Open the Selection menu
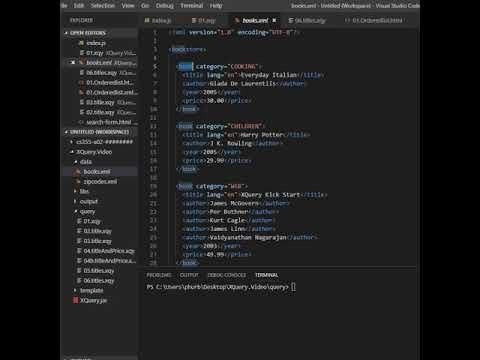Image resolution: width=480 pixels, height=360 pixels. (103, 6)
